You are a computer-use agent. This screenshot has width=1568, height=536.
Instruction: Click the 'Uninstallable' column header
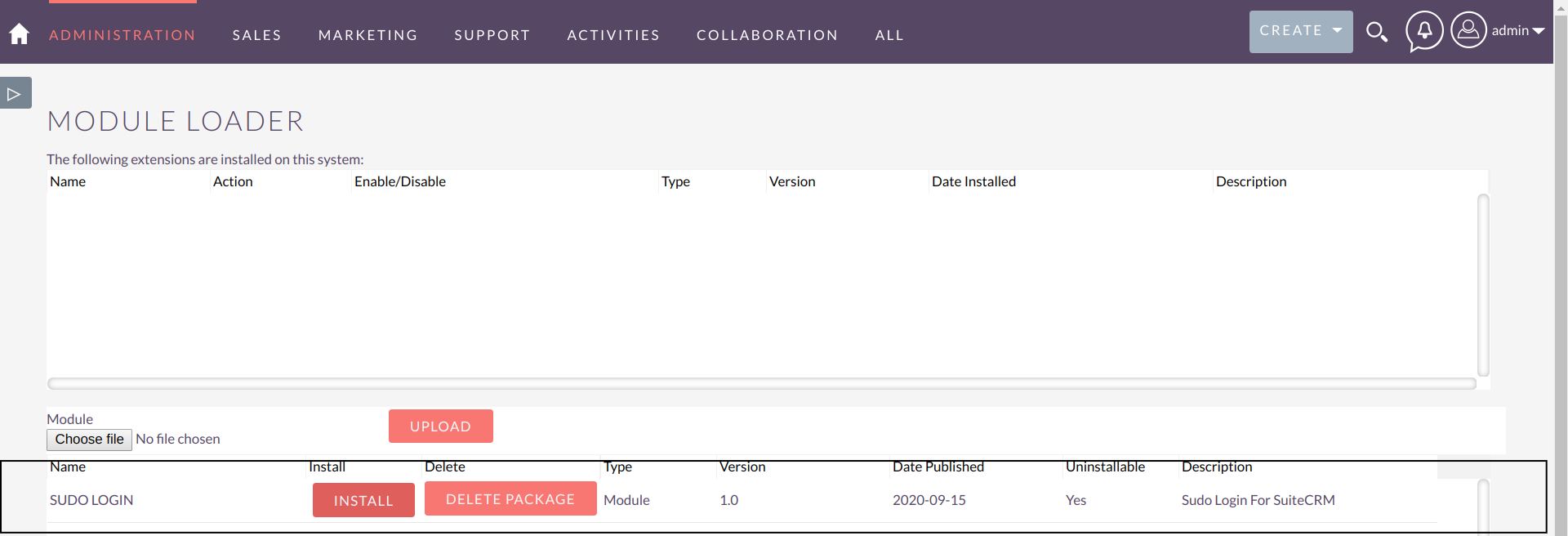tap(1106, 467)
